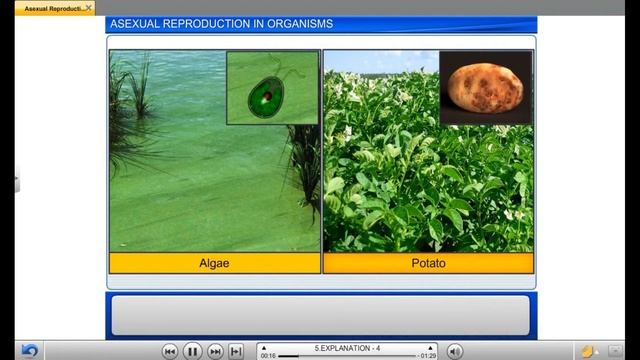The width and height of the screenshot is (640, 360).
Task: Skip to the next section
Action: [x=215, y=351]
